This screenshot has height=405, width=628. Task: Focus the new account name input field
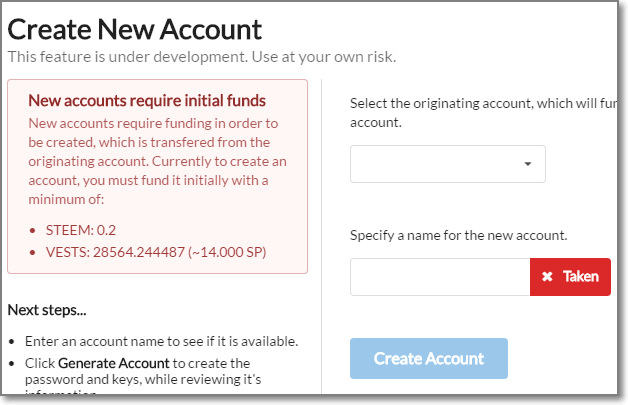pos(440,277)
